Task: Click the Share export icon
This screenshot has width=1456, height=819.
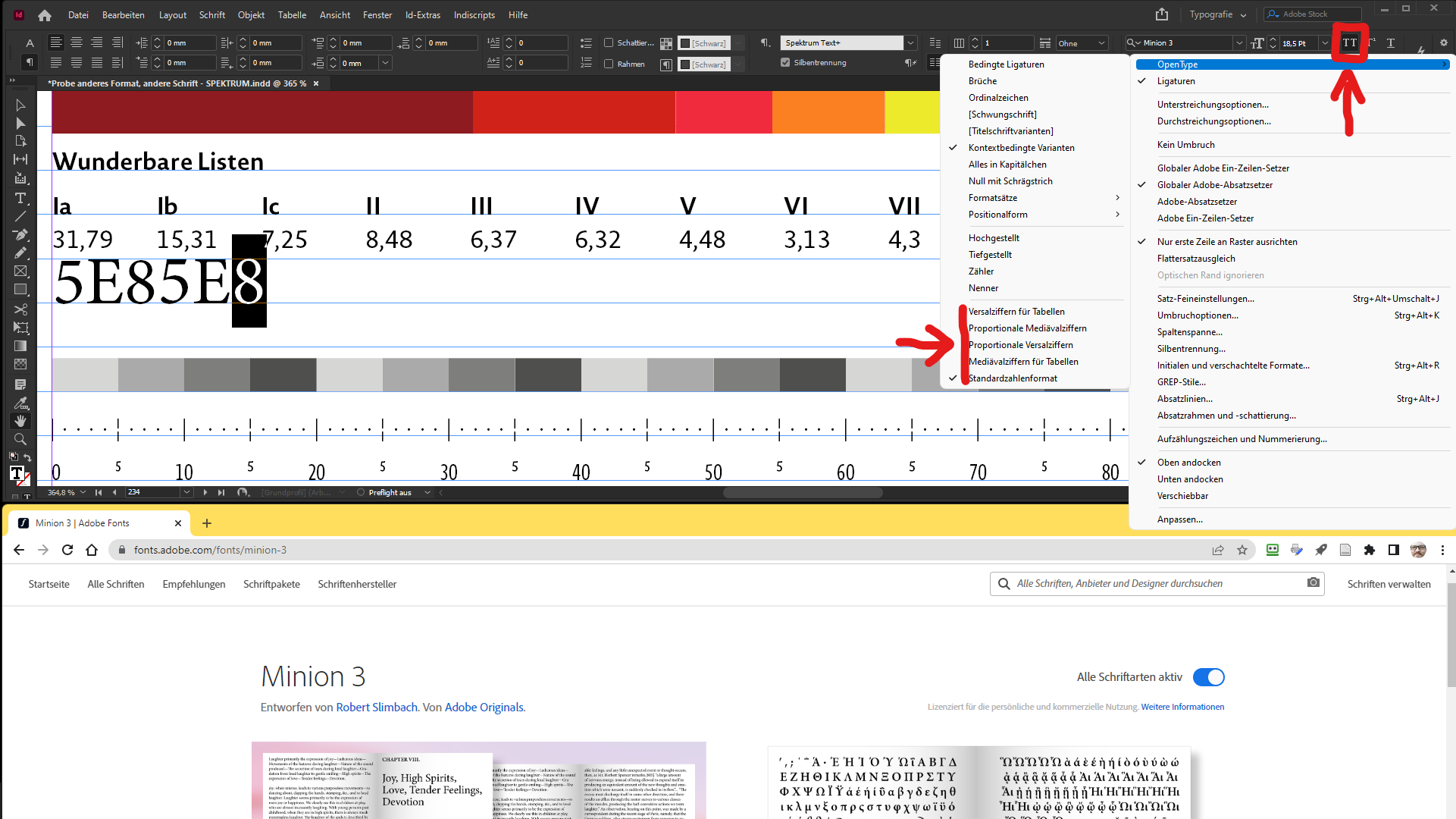Action: 1162,14
